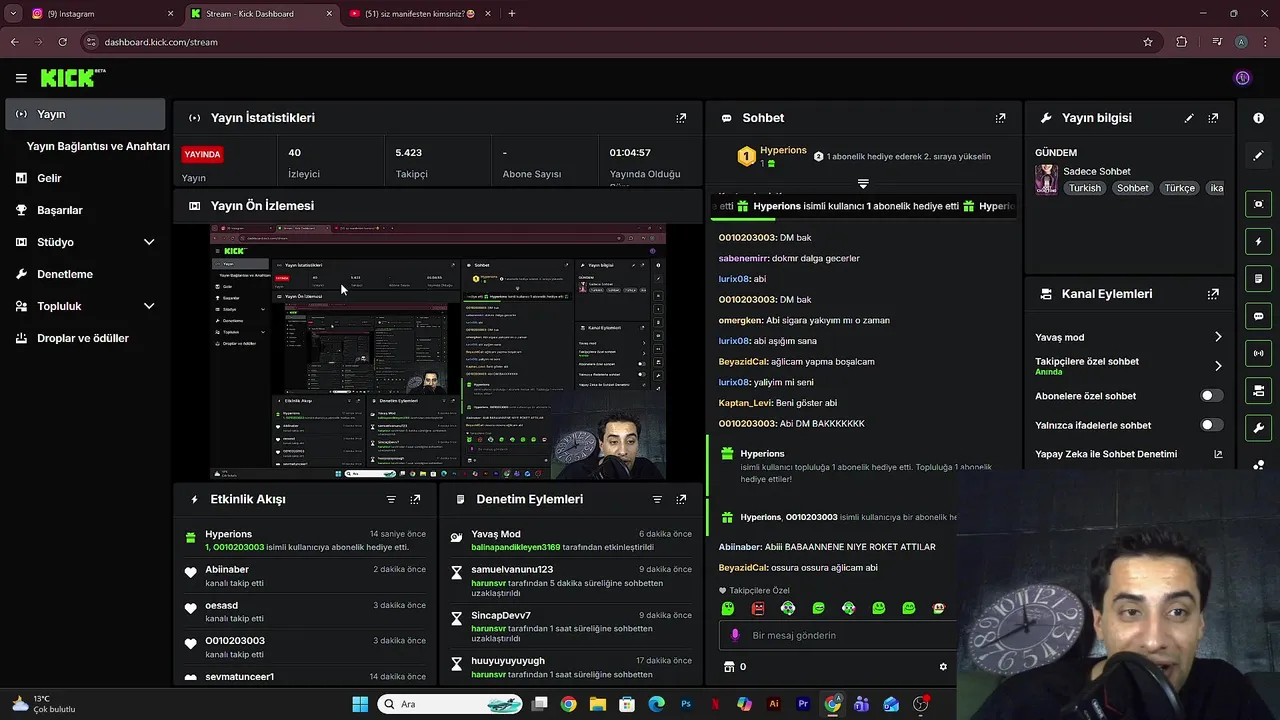Expand the gift leaderboard arrow below Hyperions

[x=863, y=184]
